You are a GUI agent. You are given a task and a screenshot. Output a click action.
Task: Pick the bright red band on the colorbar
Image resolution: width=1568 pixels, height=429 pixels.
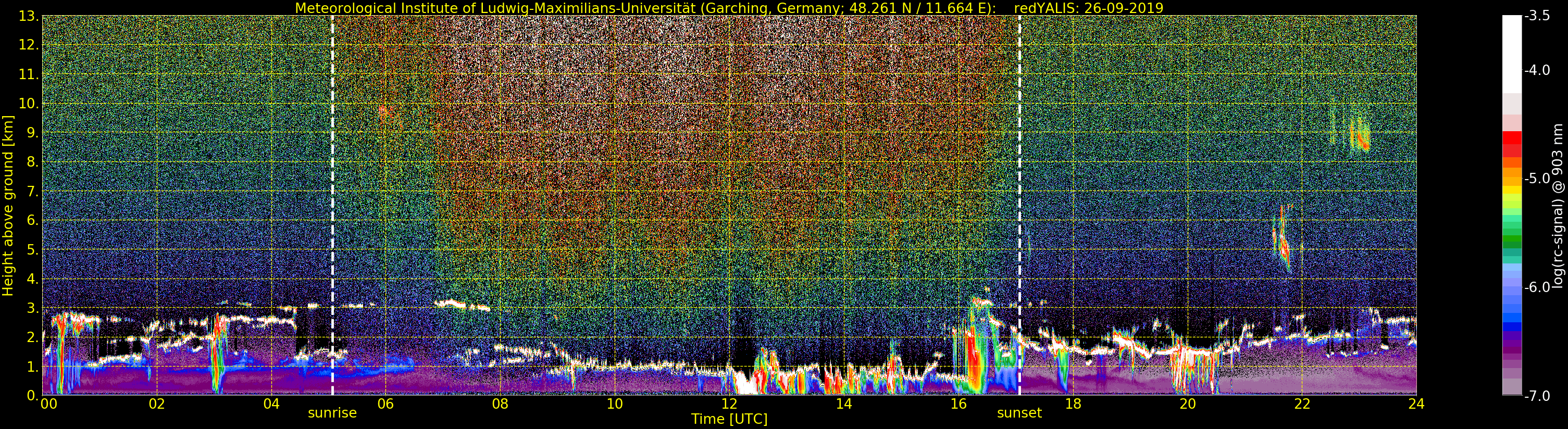tap(1511, 137)
